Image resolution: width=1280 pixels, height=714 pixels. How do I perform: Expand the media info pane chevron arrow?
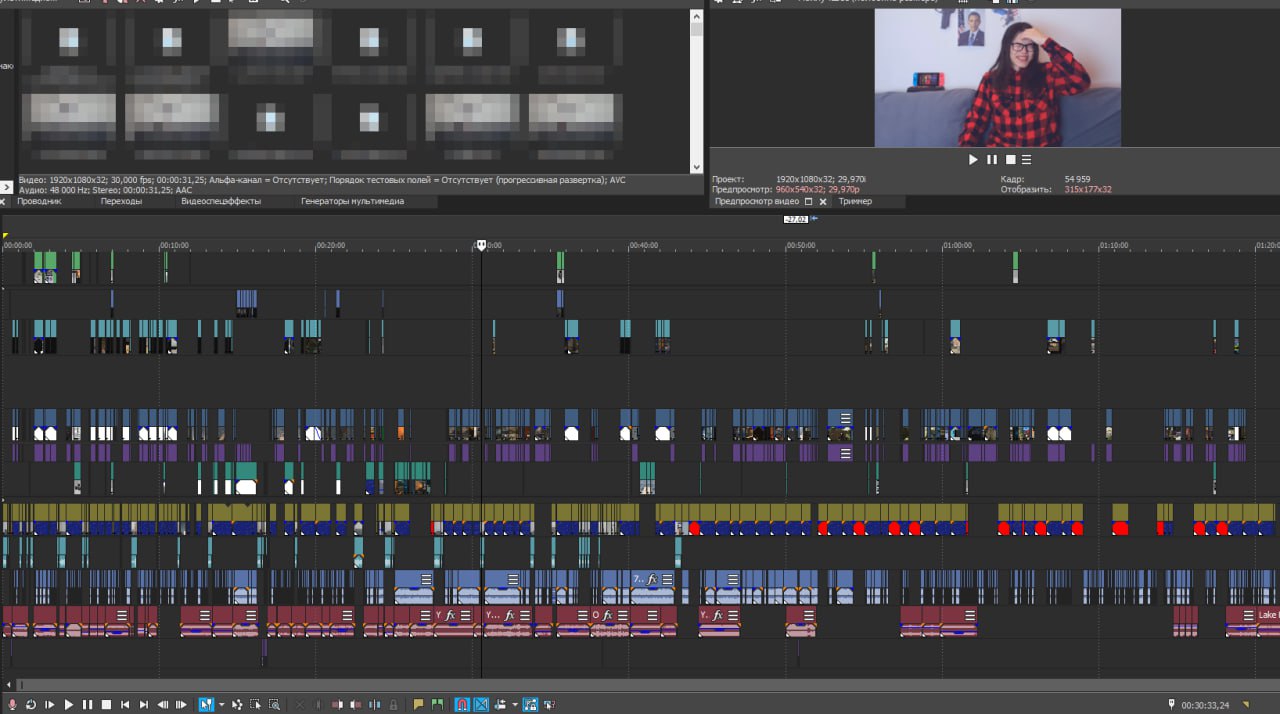point(6,187)
